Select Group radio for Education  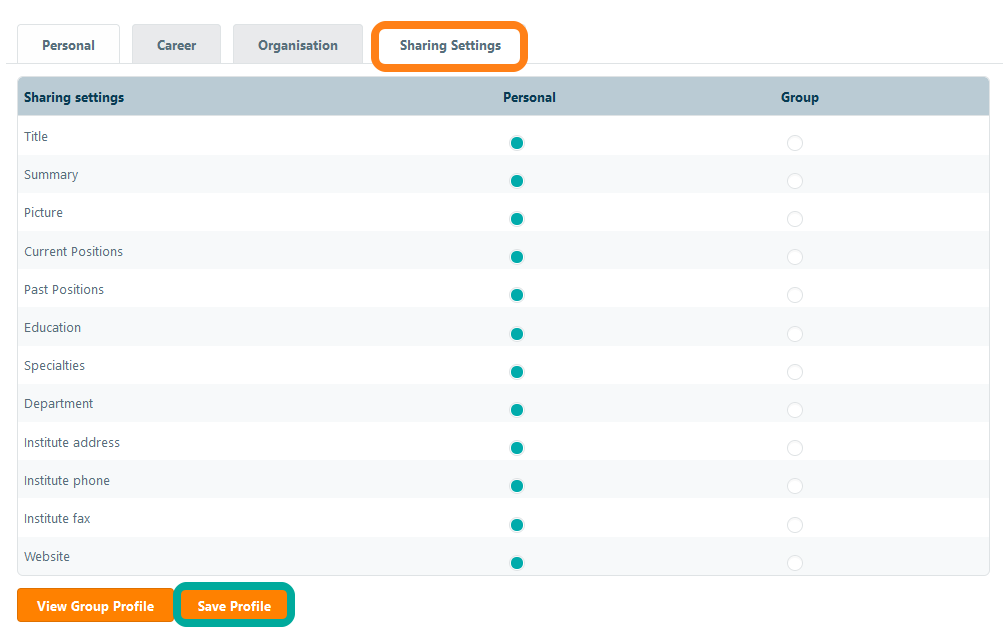pos(795,333)
